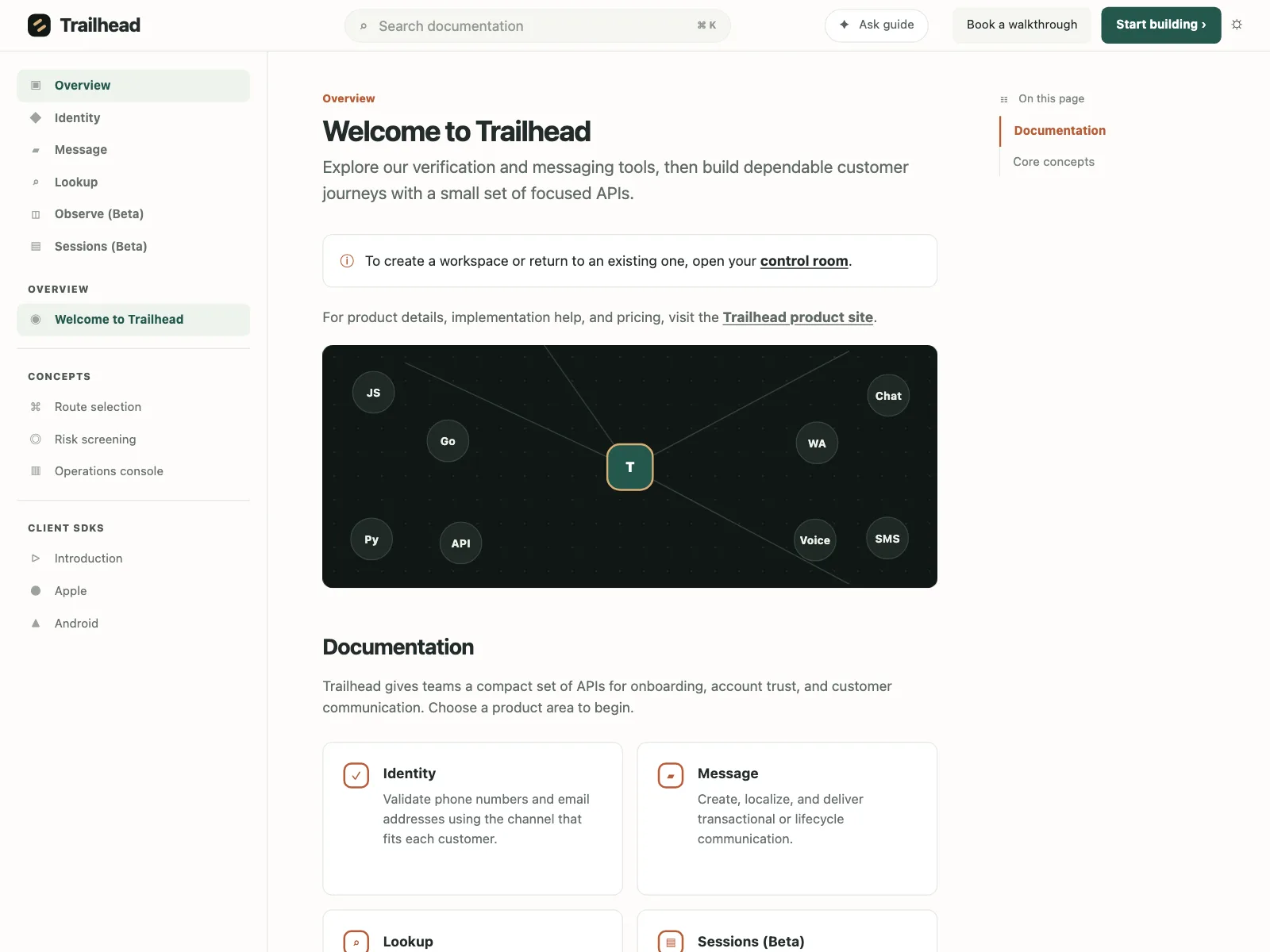Open the Identity product card
This screenshot has width=1270, height=952.
pos(472,819)
